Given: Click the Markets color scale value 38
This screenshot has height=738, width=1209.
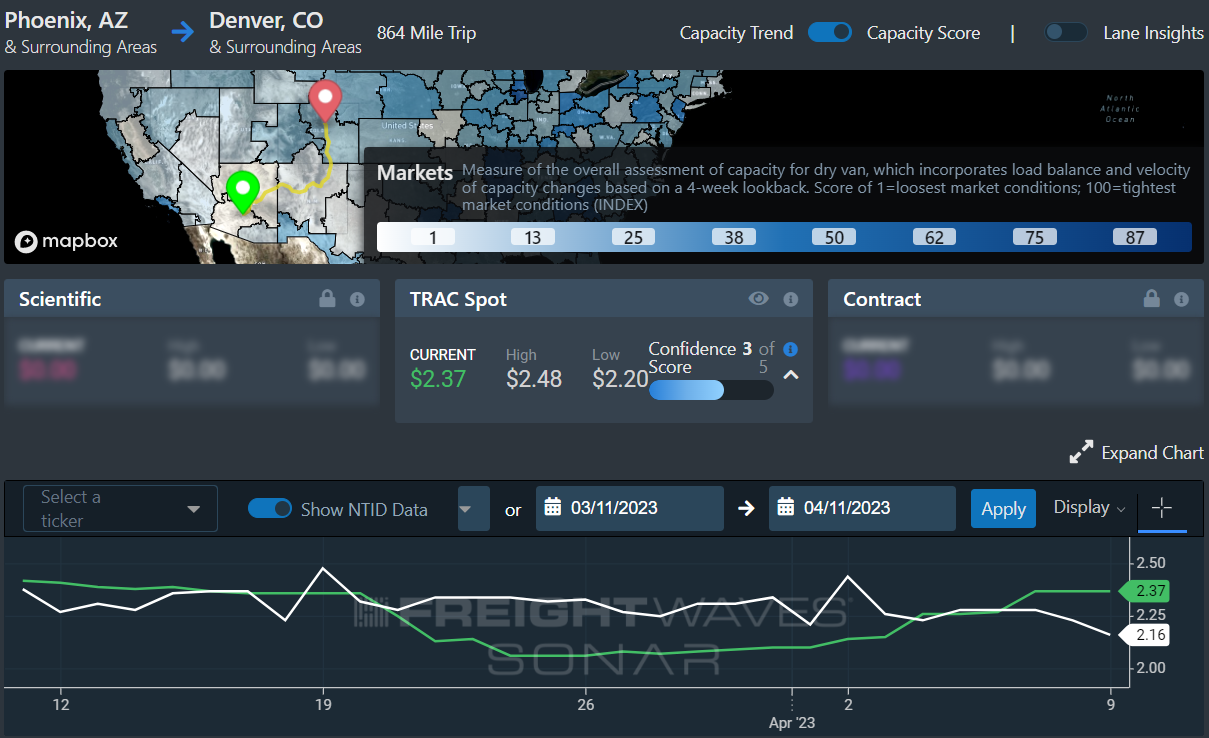Looking at the screenshot, I should tap(733, 237).
